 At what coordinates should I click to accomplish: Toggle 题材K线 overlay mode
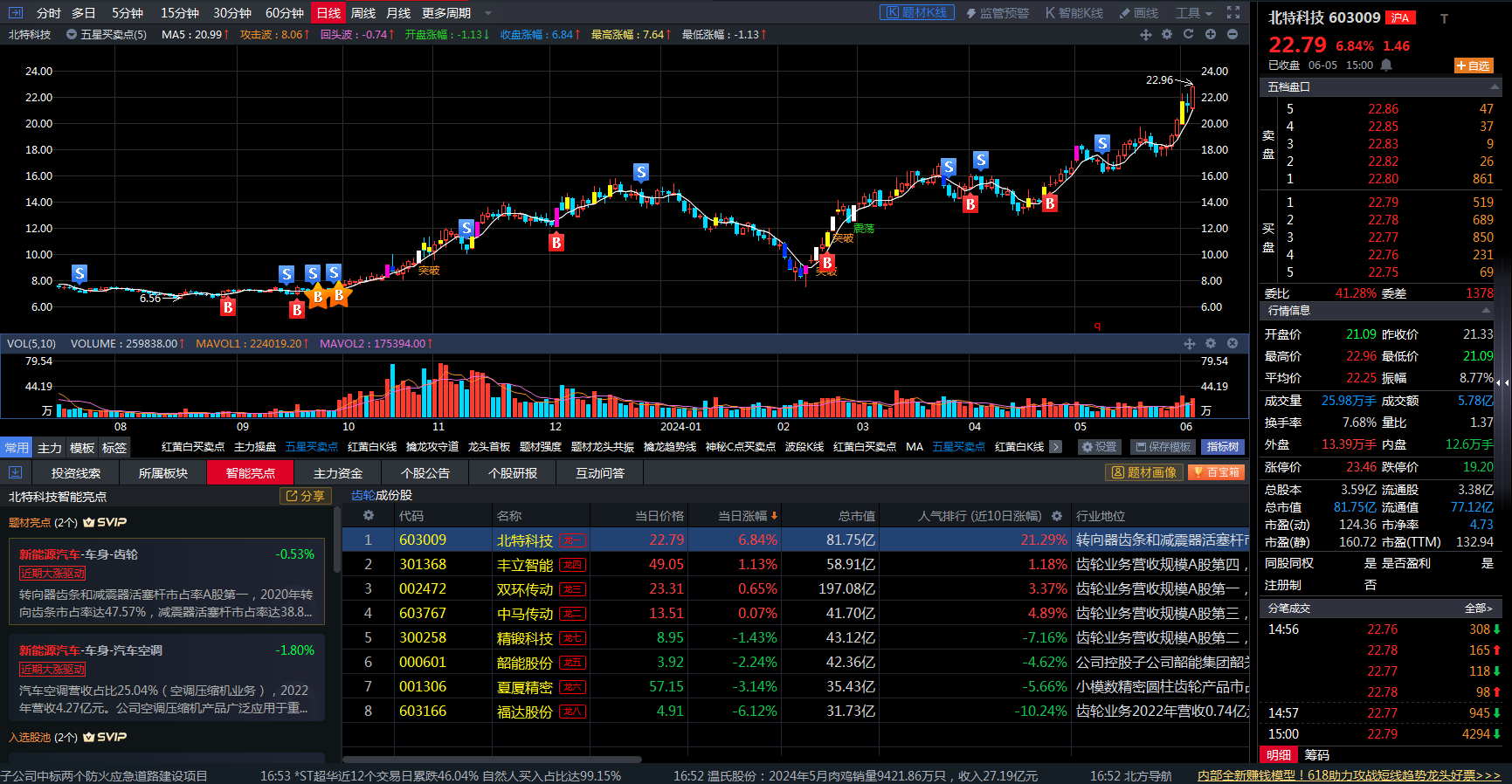coord(917,13)
